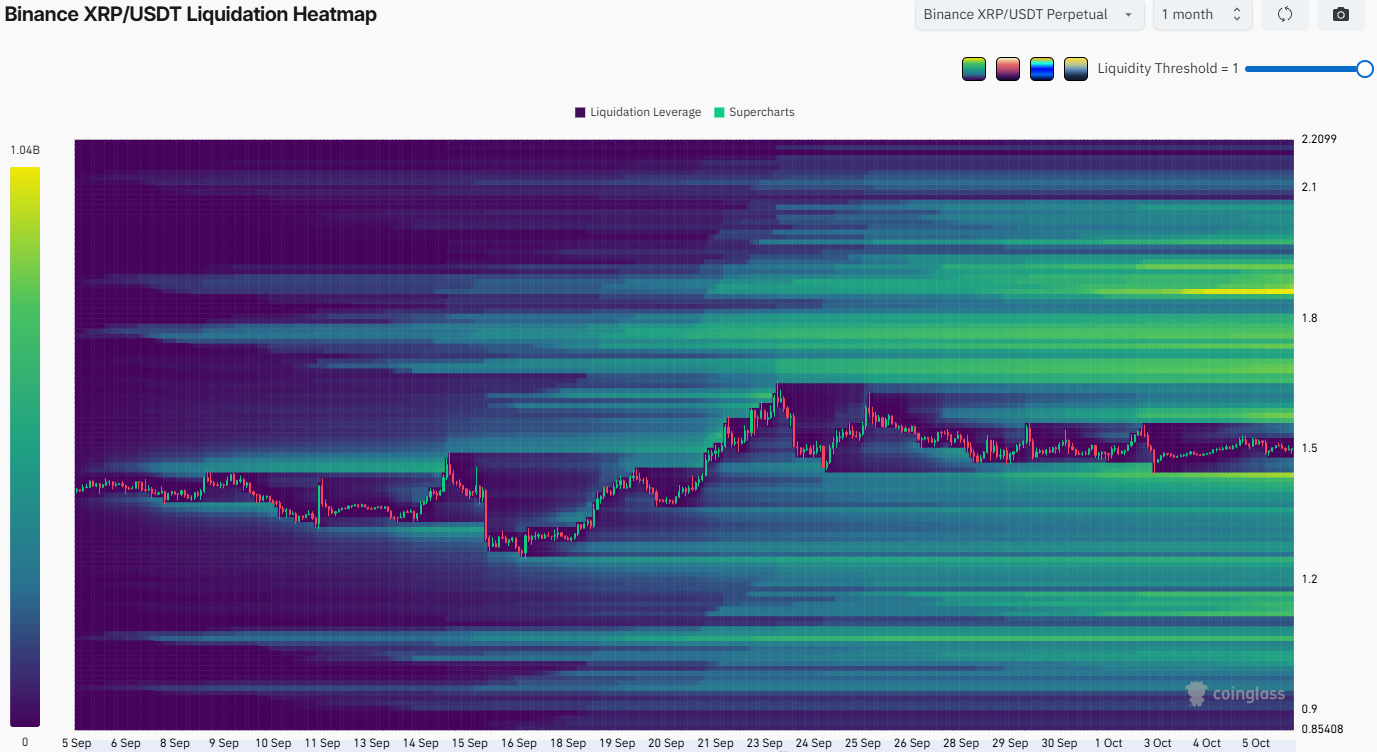Click the 1 Oct date label
The image size is (1377, 752).
(1108, 743)
